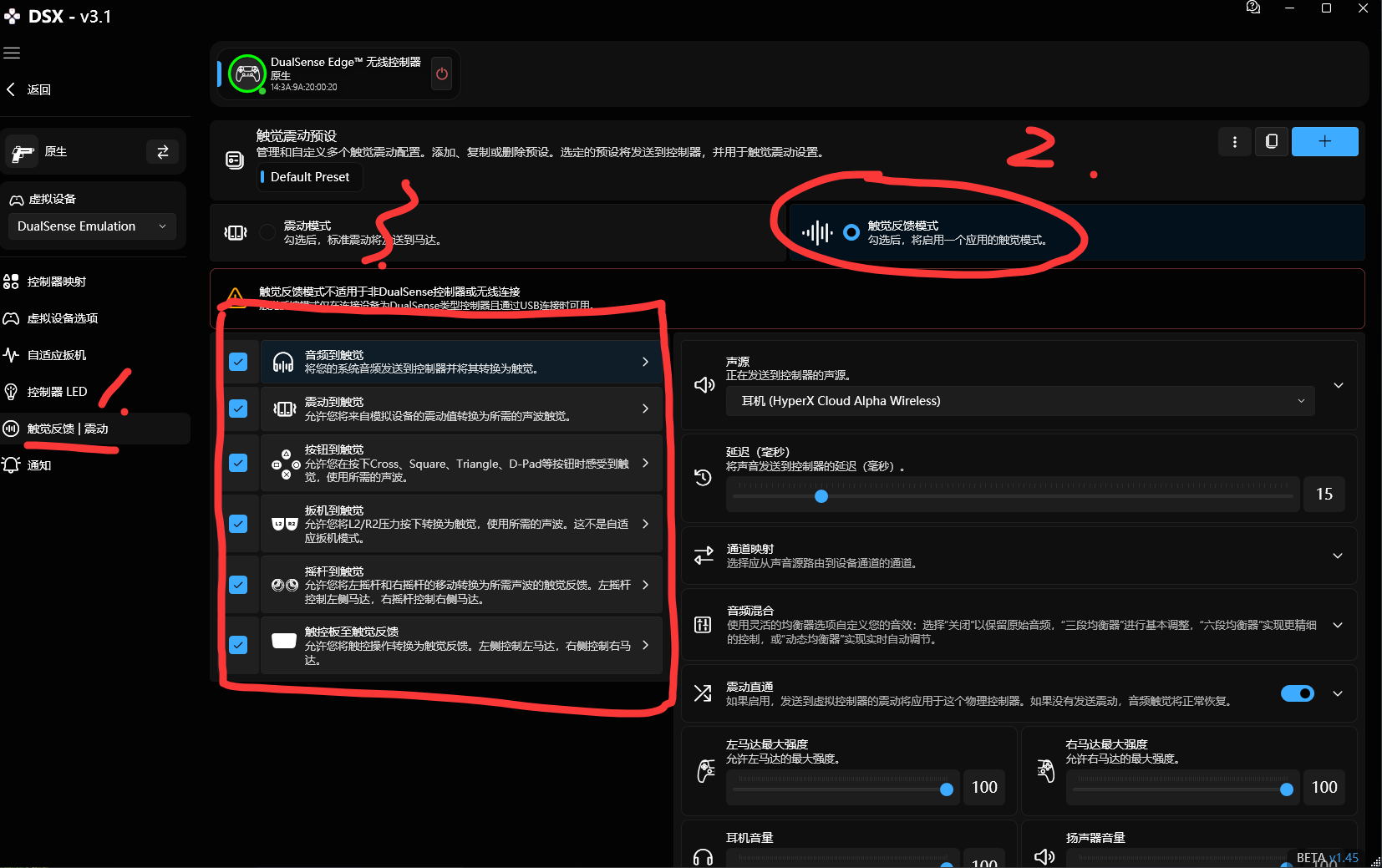The width and height of the screenshot is (1382, 868).
Task: Select the 触觉反馈模式 radio option
Action: (x=851, y=232)
